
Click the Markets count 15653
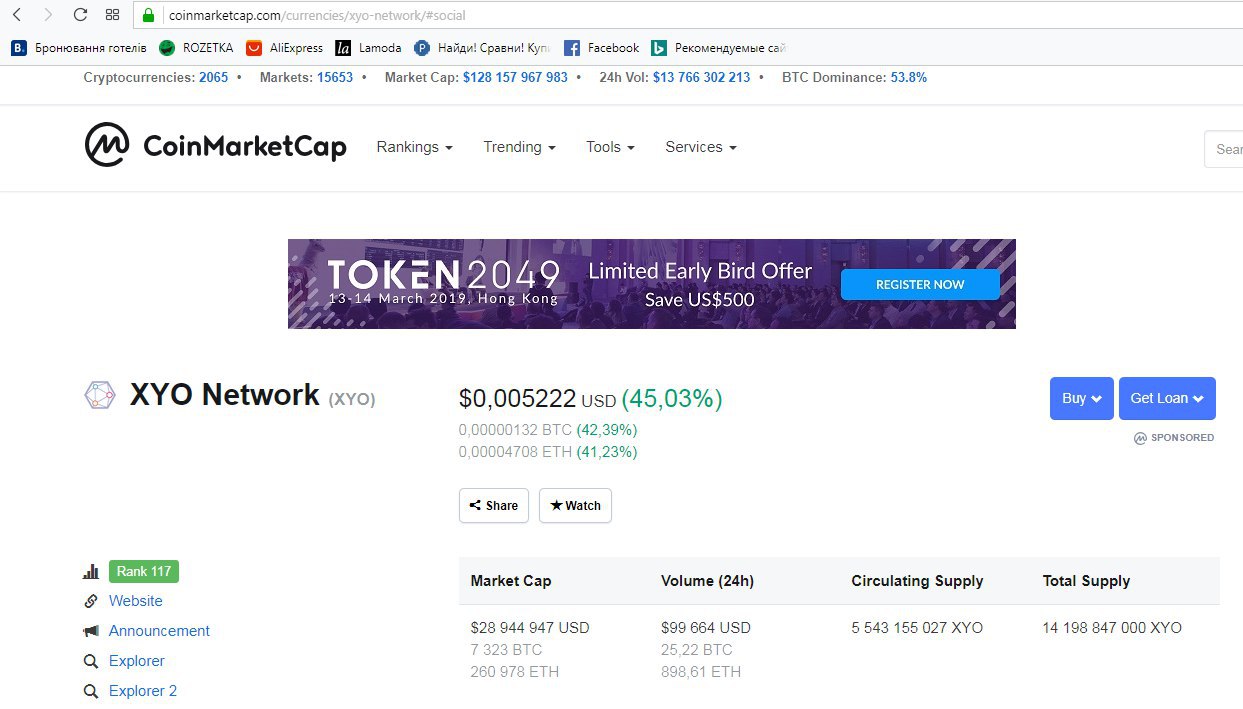coord(335,77)
